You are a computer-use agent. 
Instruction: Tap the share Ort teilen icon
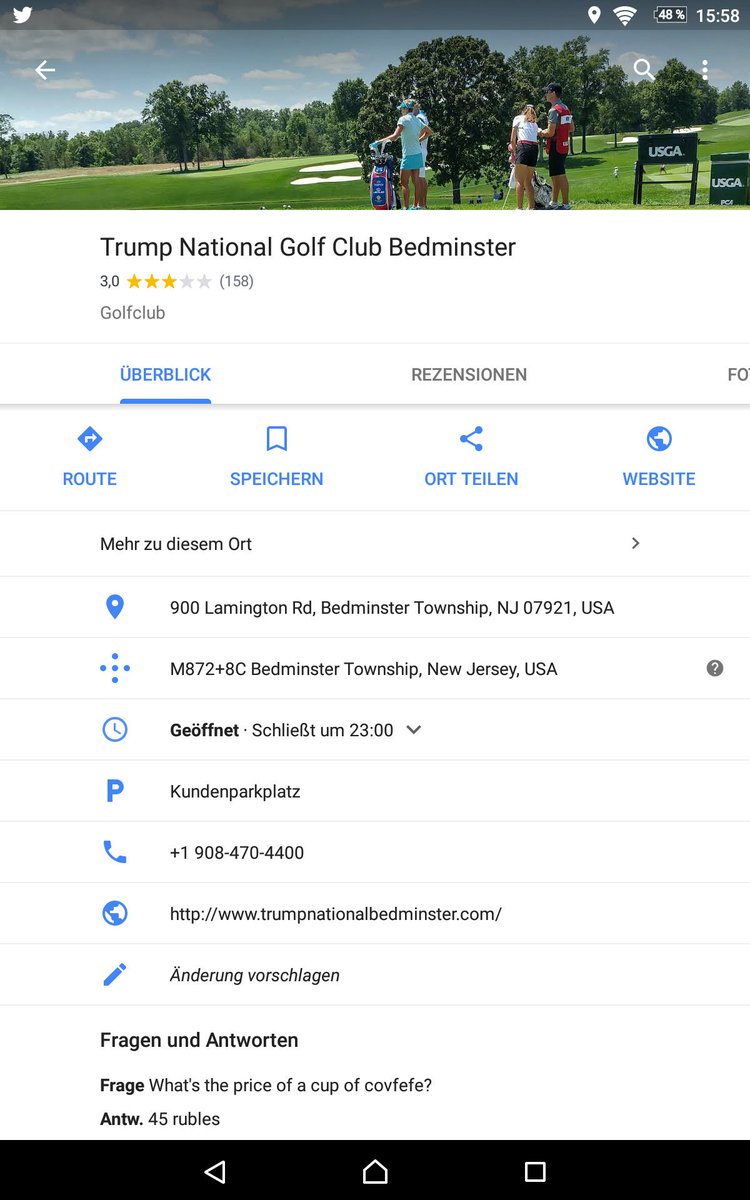click(471, 438)
